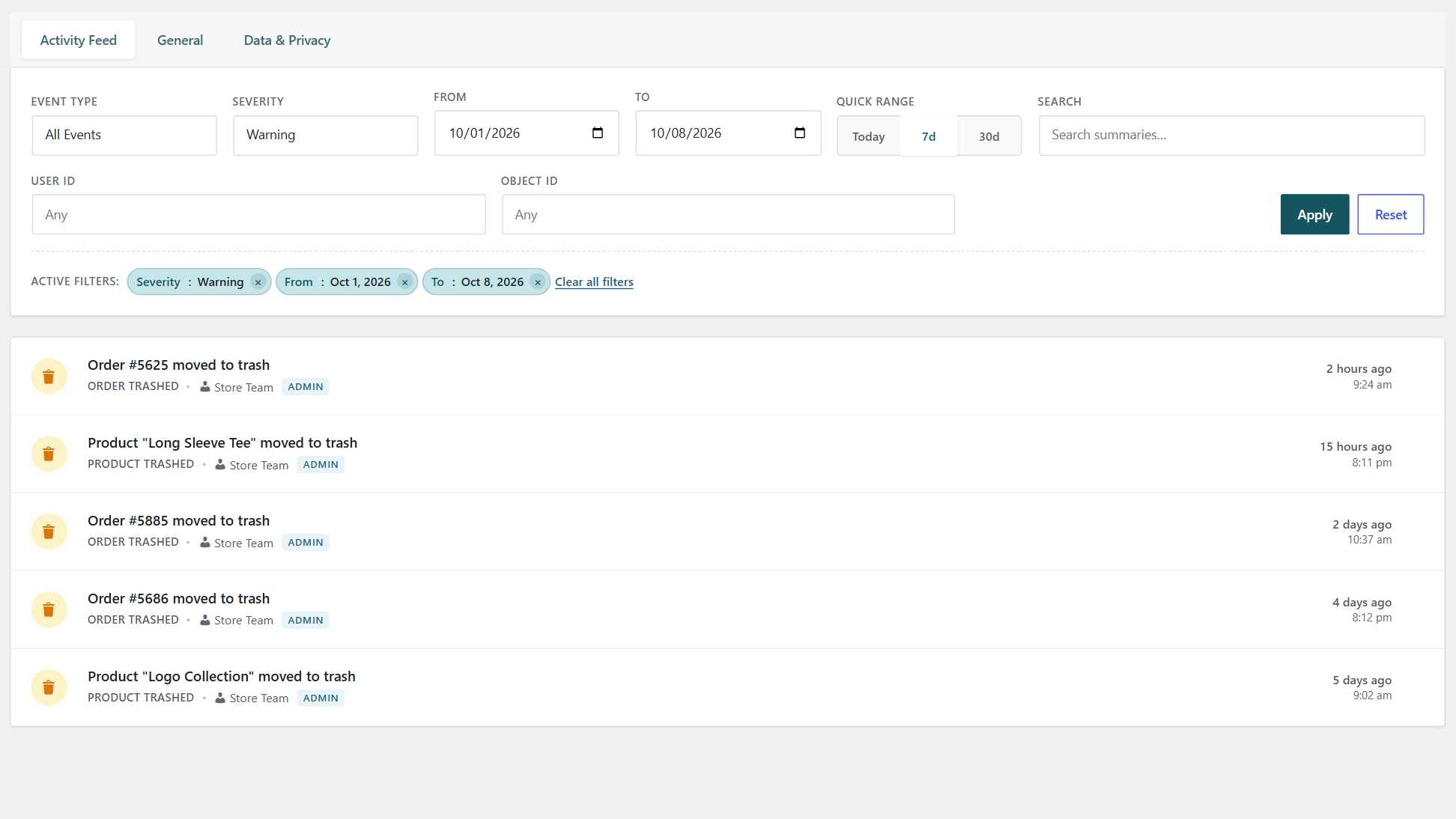Click the "10:37 am" time text

(x=1369, y=540)
